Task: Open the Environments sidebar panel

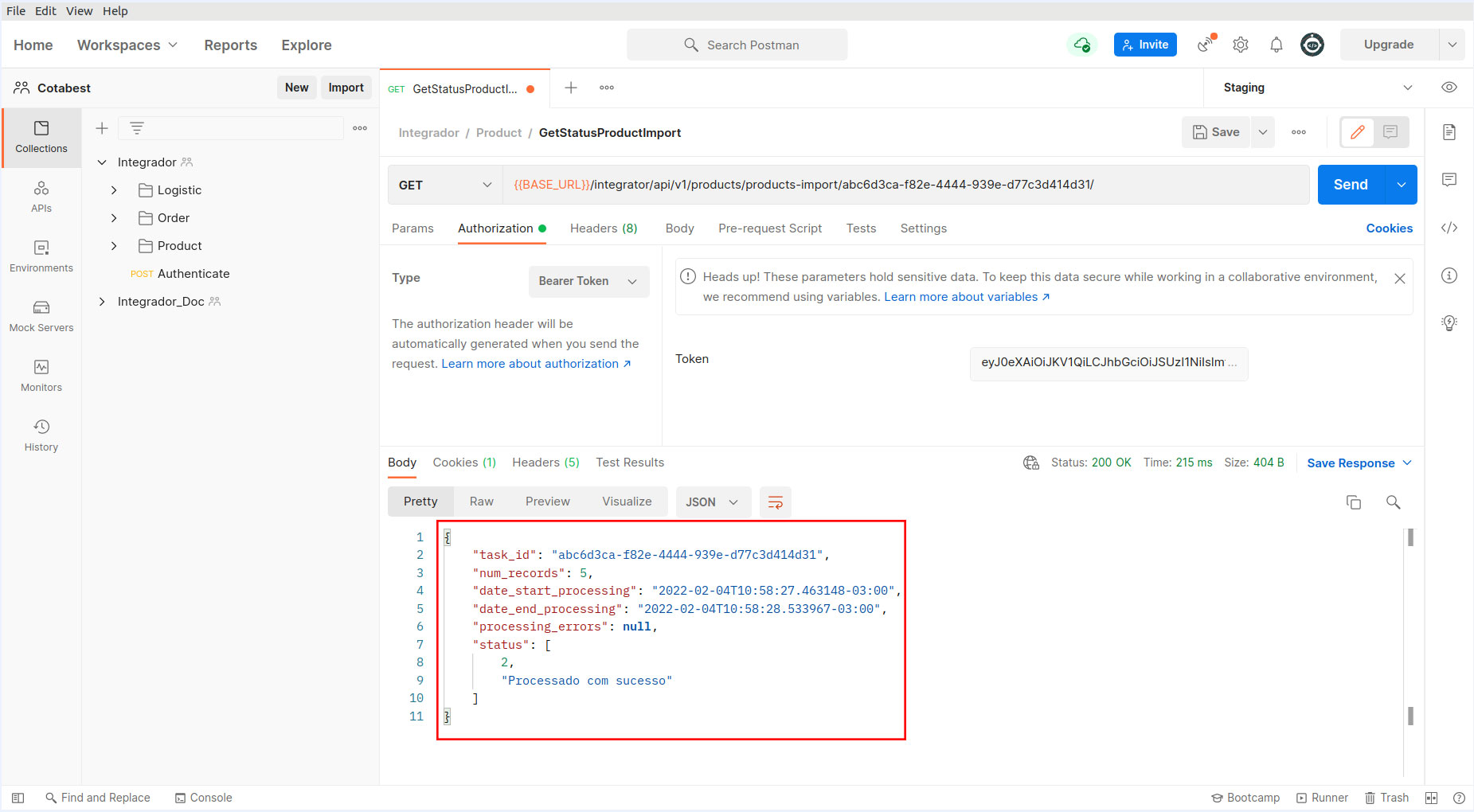Action: tap(41, 256)
